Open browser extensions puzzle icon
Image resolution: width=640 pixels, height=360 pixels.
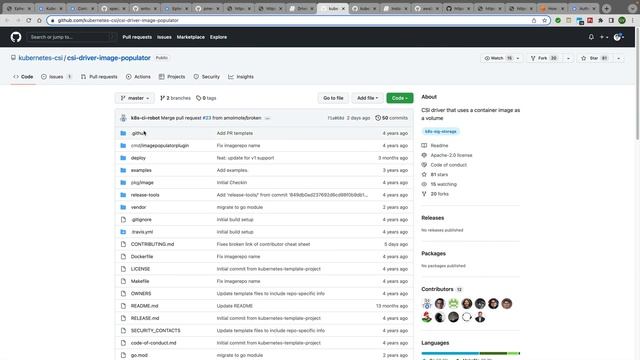point(600,20)
